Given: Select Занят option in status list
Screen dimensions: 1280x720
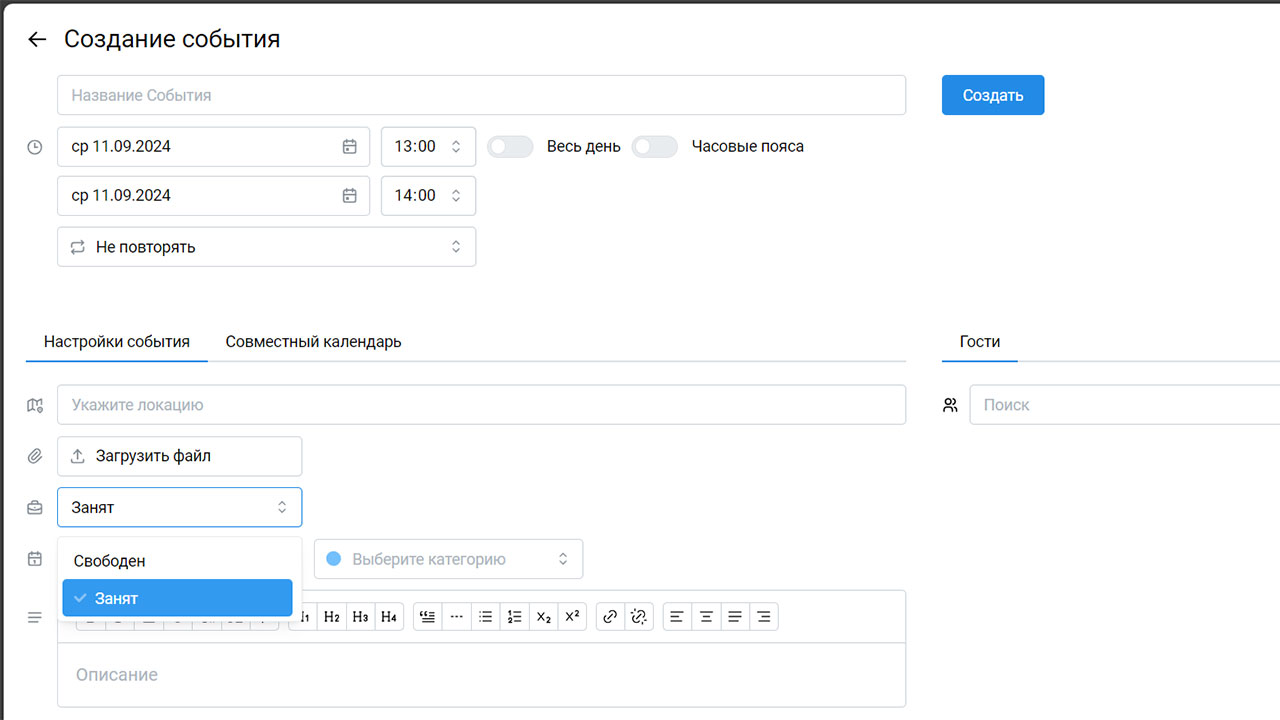Looking at the screenshot, I should pos(177,598).
